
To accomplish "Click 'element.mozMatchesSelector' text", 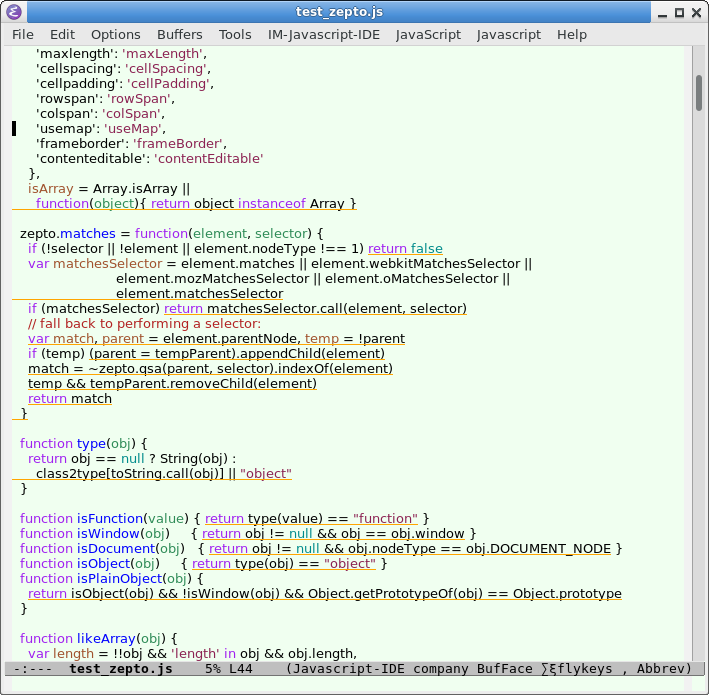I will coord(213,279).
